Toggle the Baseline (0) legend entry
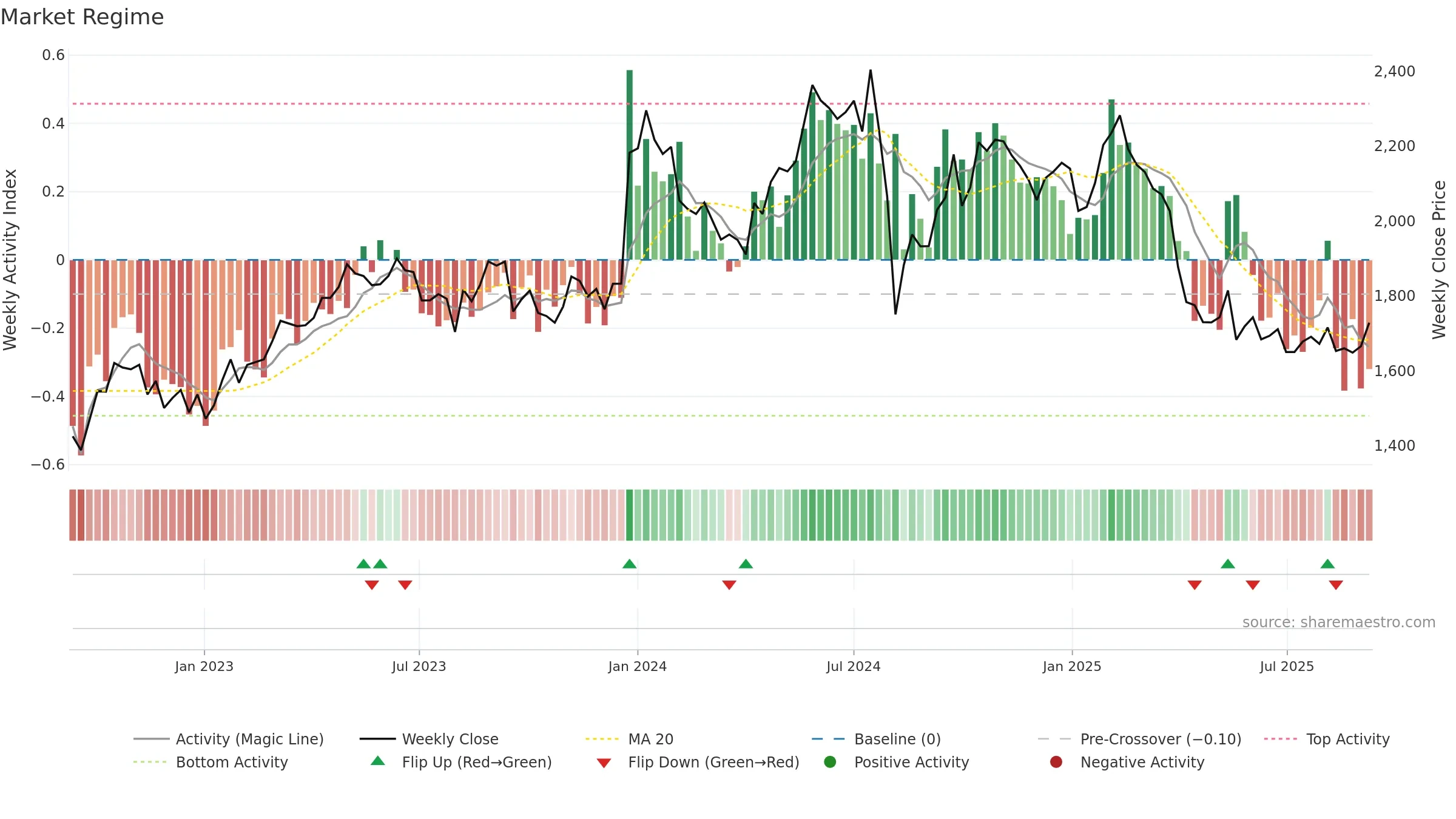The height and width of the screenshot is (819, 1456). point(876,739)
